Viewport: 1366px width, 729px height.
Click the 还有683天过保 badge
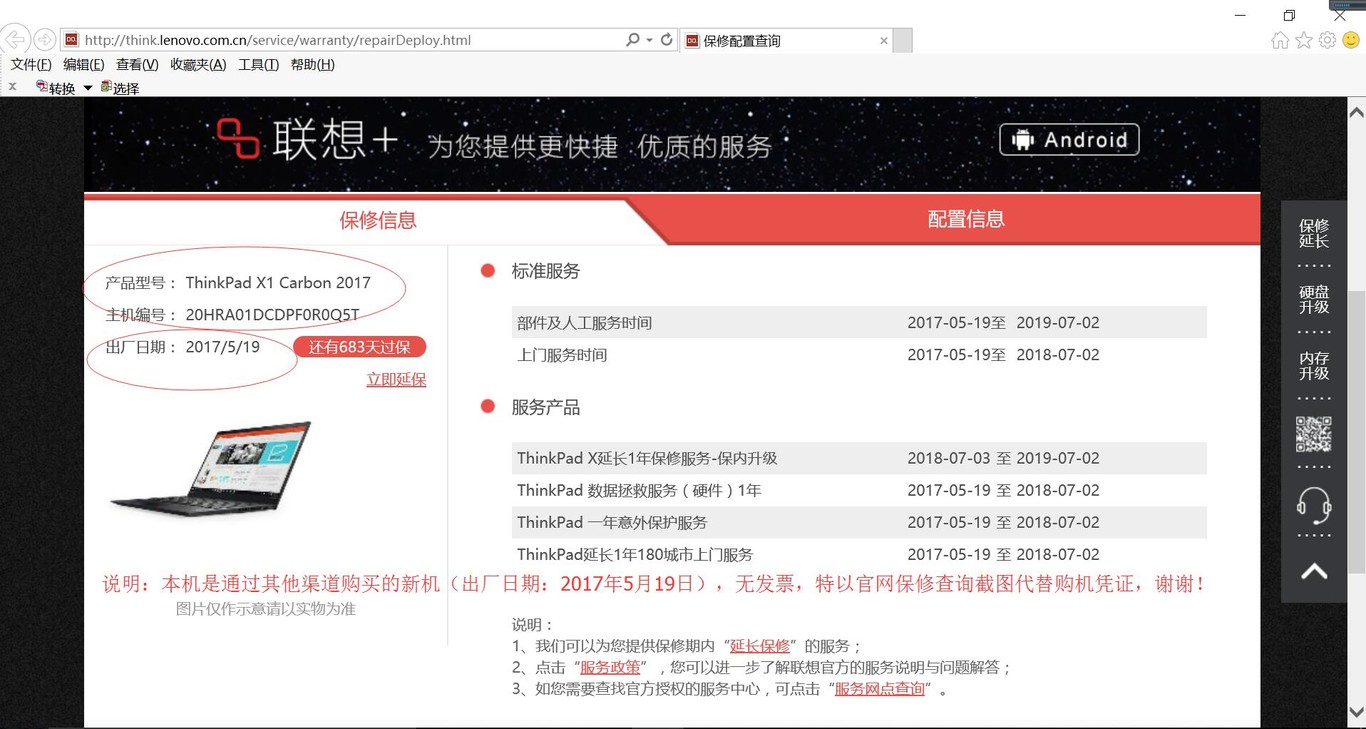[359, 347]
